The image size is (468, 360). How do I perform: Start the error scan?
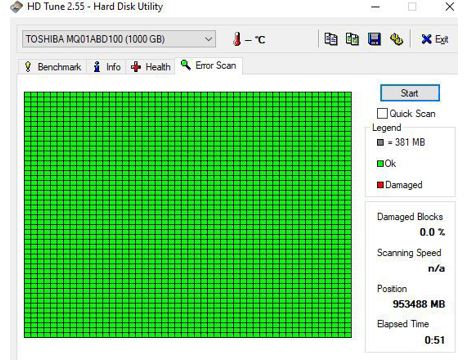point(410,93)
